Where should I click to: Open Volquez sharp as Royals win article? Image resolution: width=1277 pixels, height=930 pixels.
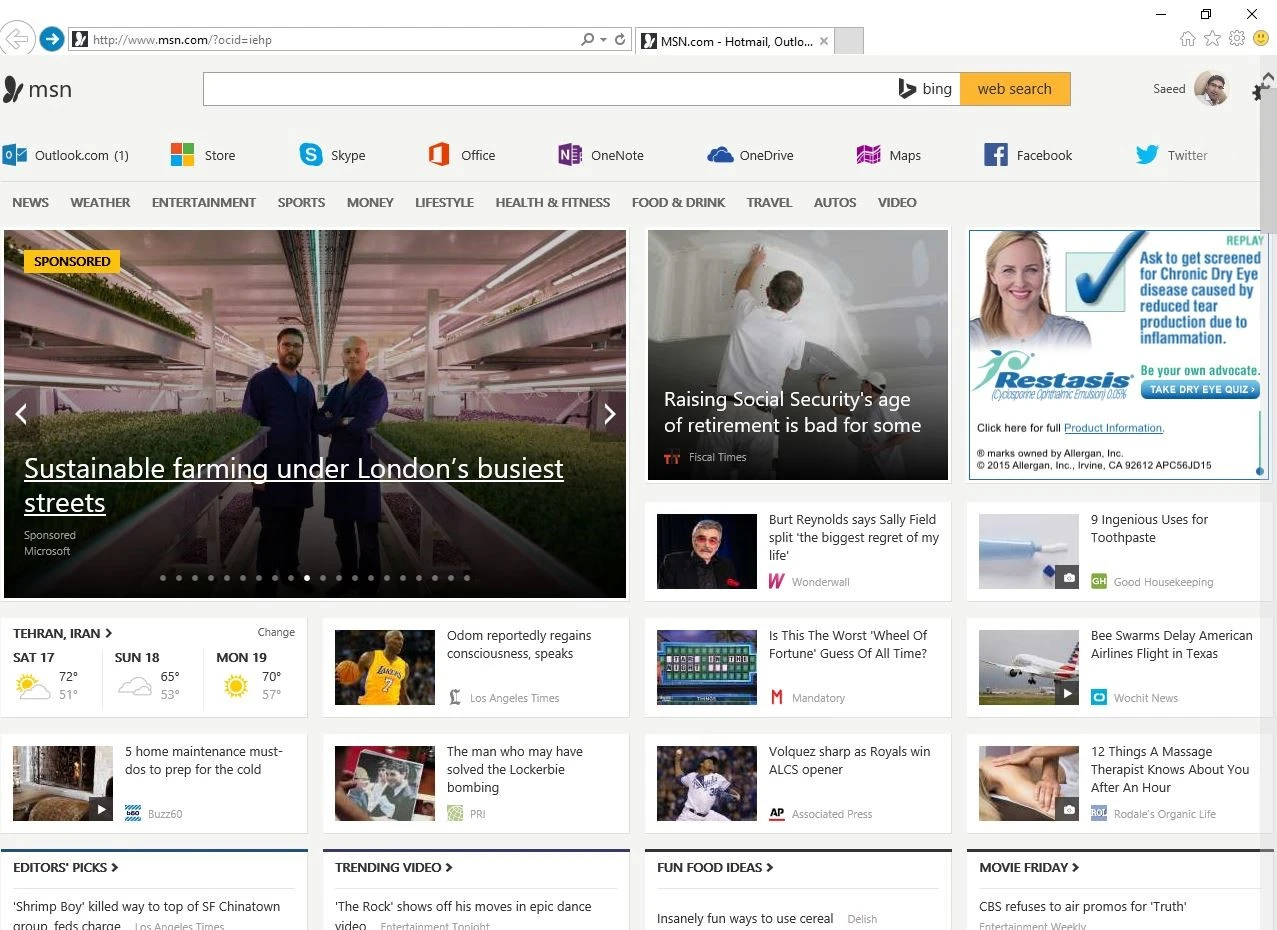[849, 760]
